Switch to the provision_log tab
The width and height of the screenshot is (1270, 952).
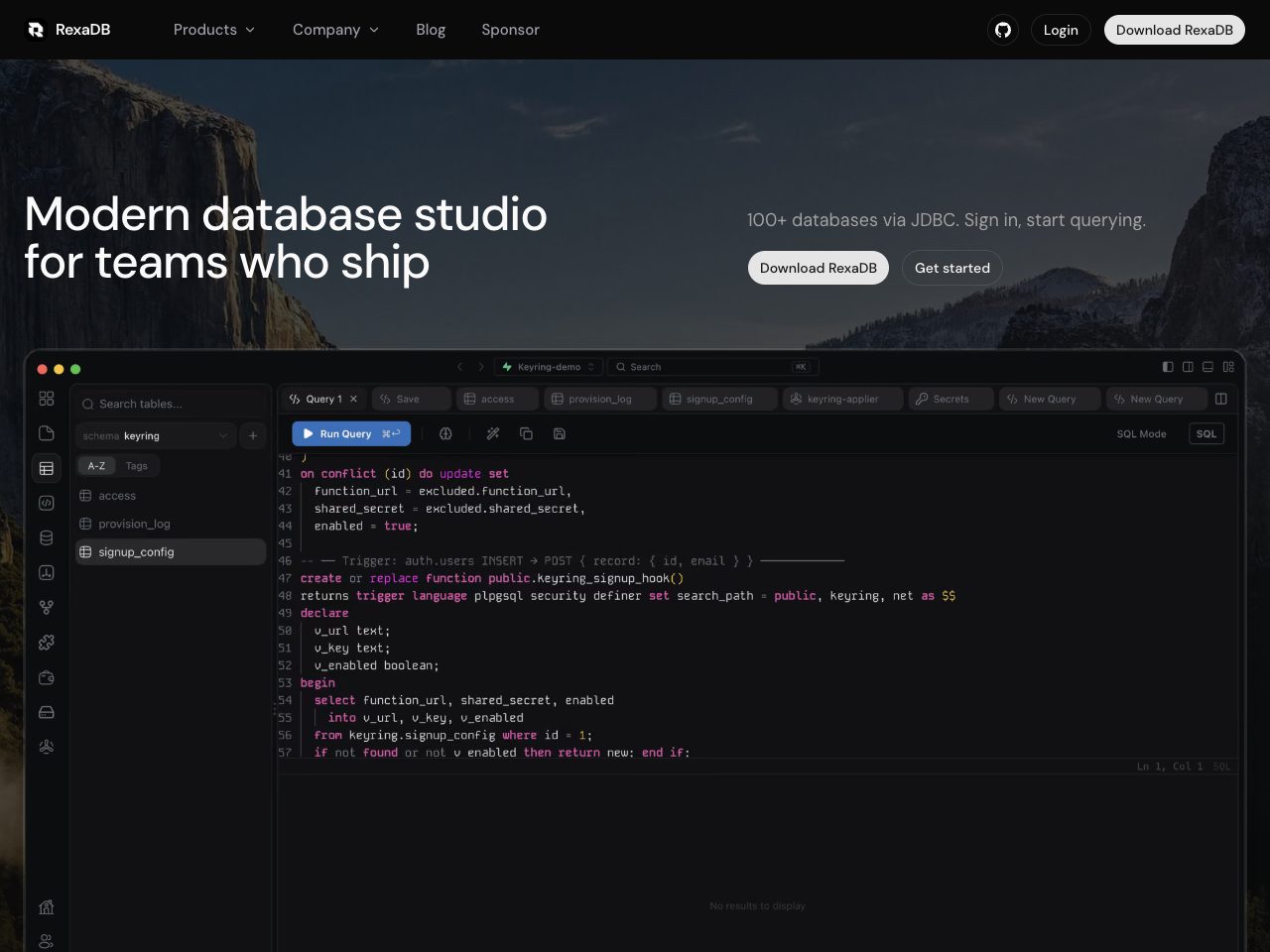(601, 399)
